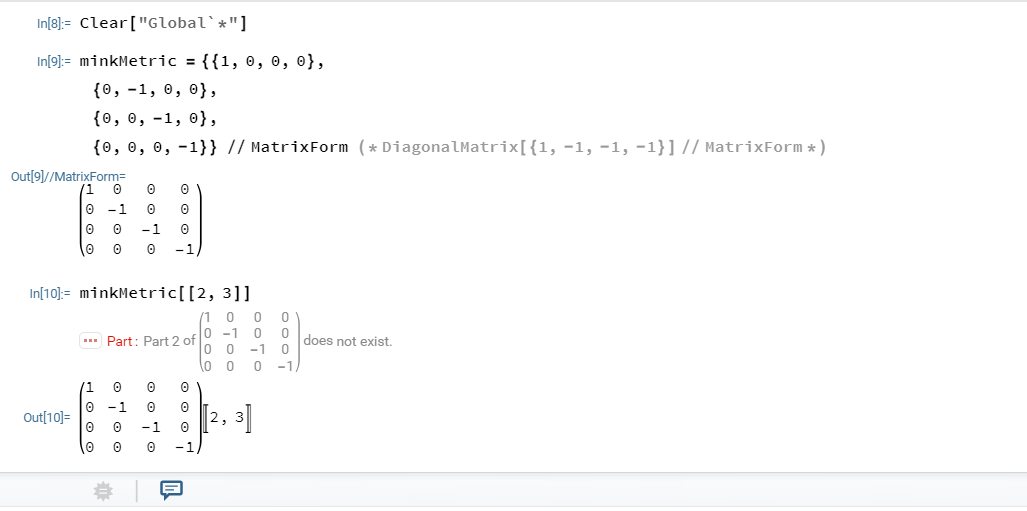Click the ⟦2, 3⟧ part in Out[10]

227,419
